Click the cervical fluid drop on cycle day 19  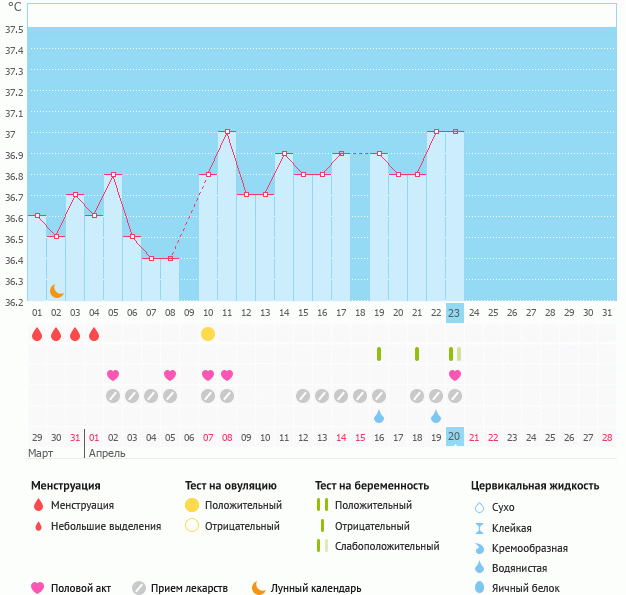[379, 417]
